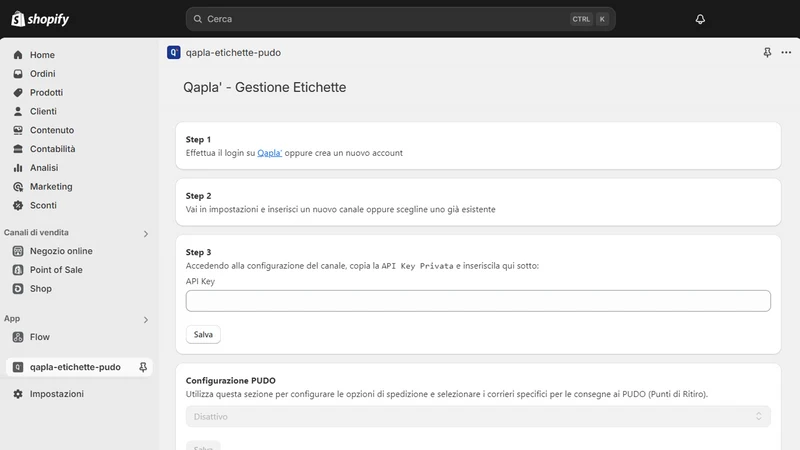Screen dimensions: 800x450
Task: Open the Flow app
Action: [40, 337]
